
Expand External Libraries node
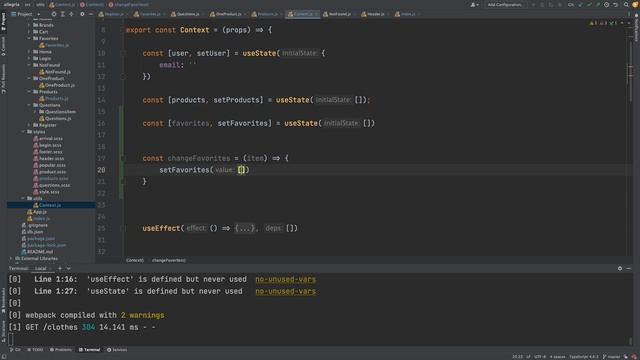point(11,258)
